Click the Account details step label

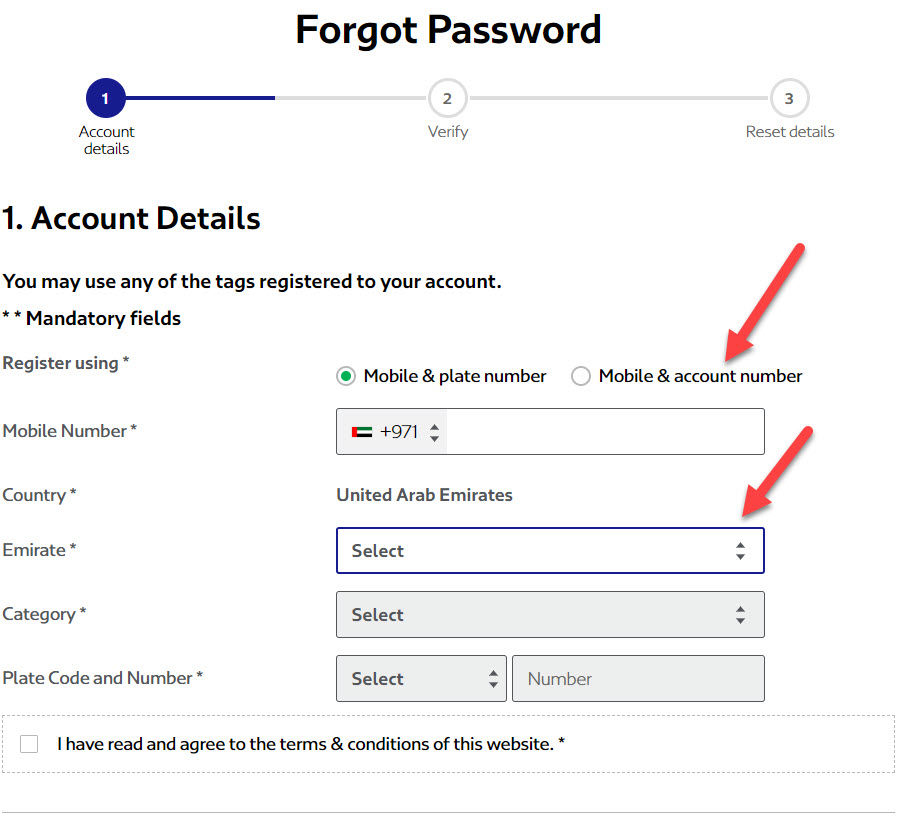106,140
